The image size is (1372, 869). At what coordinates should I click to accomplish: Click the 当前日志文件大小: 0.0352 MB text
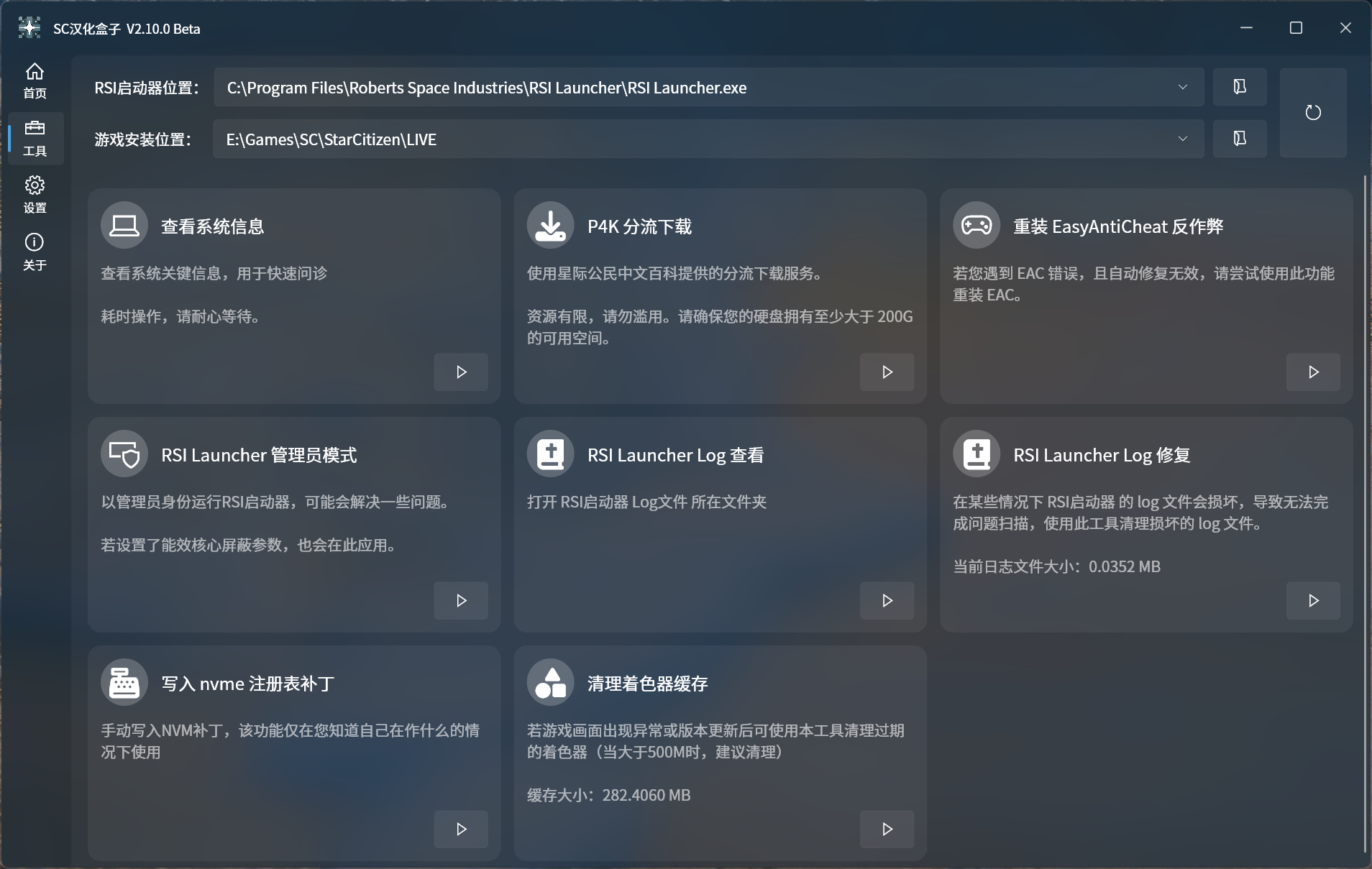point(1056,566)
